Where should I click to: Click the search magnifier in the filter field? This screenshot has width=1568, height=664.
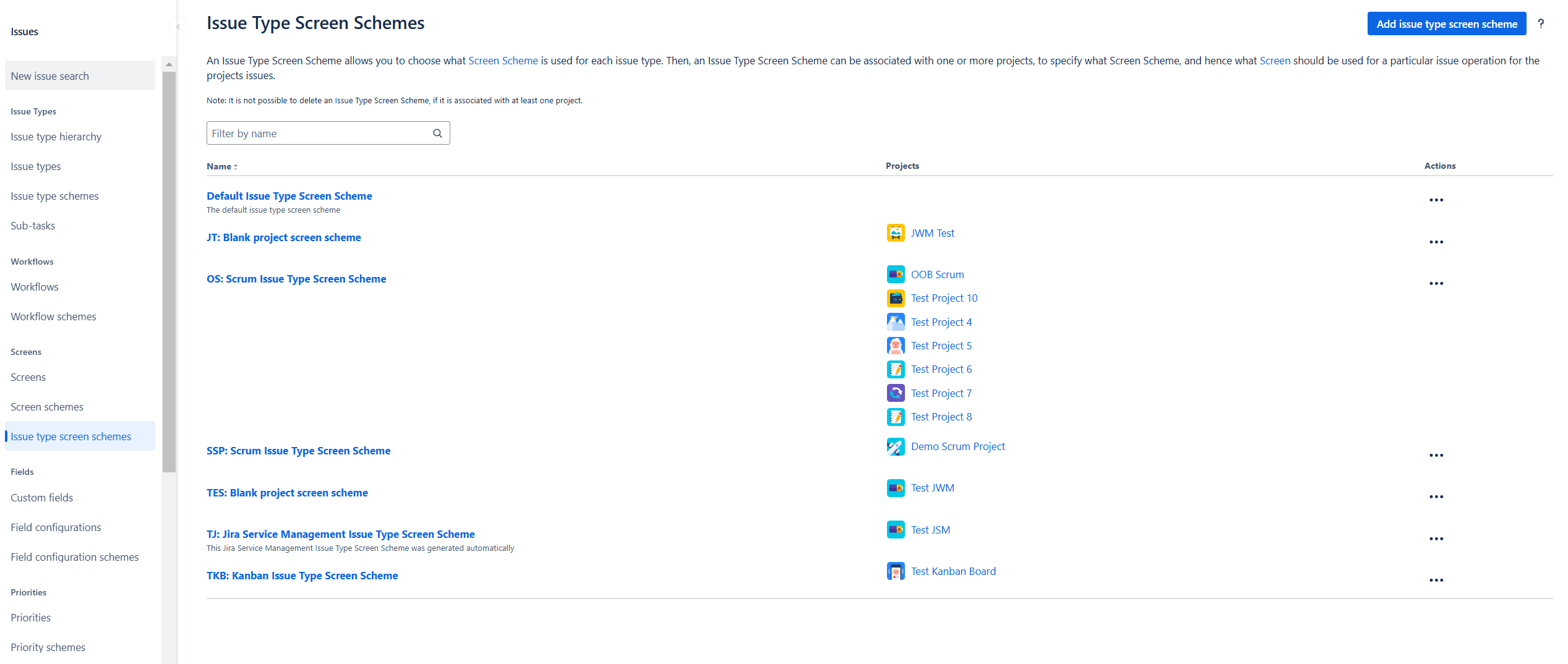pos(437,133)
